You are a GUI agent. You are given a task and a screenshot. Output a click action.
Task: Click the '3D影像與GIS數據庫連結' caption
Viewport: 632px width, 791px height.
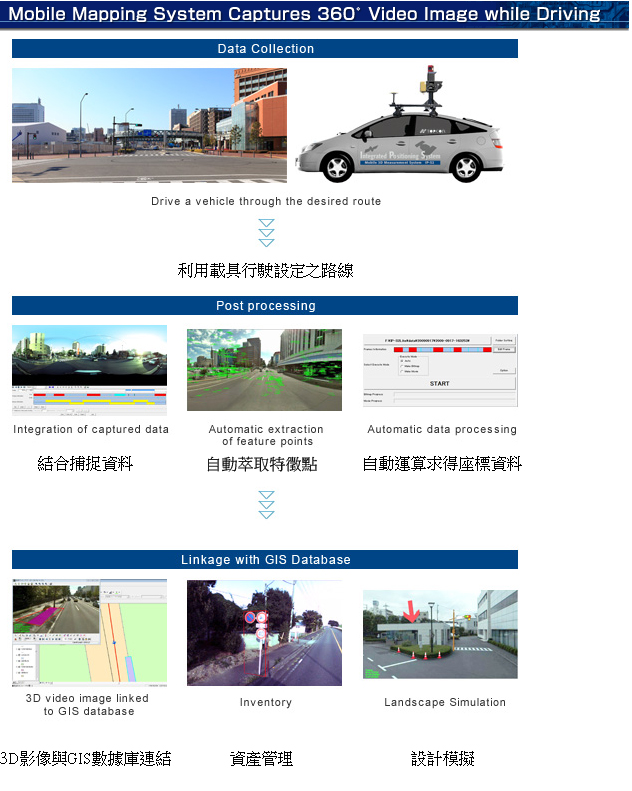pyautogui.click(x=86, y=759)
